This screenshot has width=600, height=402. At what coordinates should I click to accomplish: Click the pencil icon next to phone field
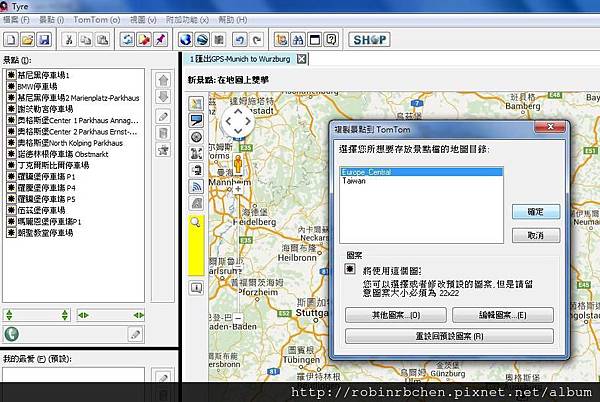tap(135, 334)
